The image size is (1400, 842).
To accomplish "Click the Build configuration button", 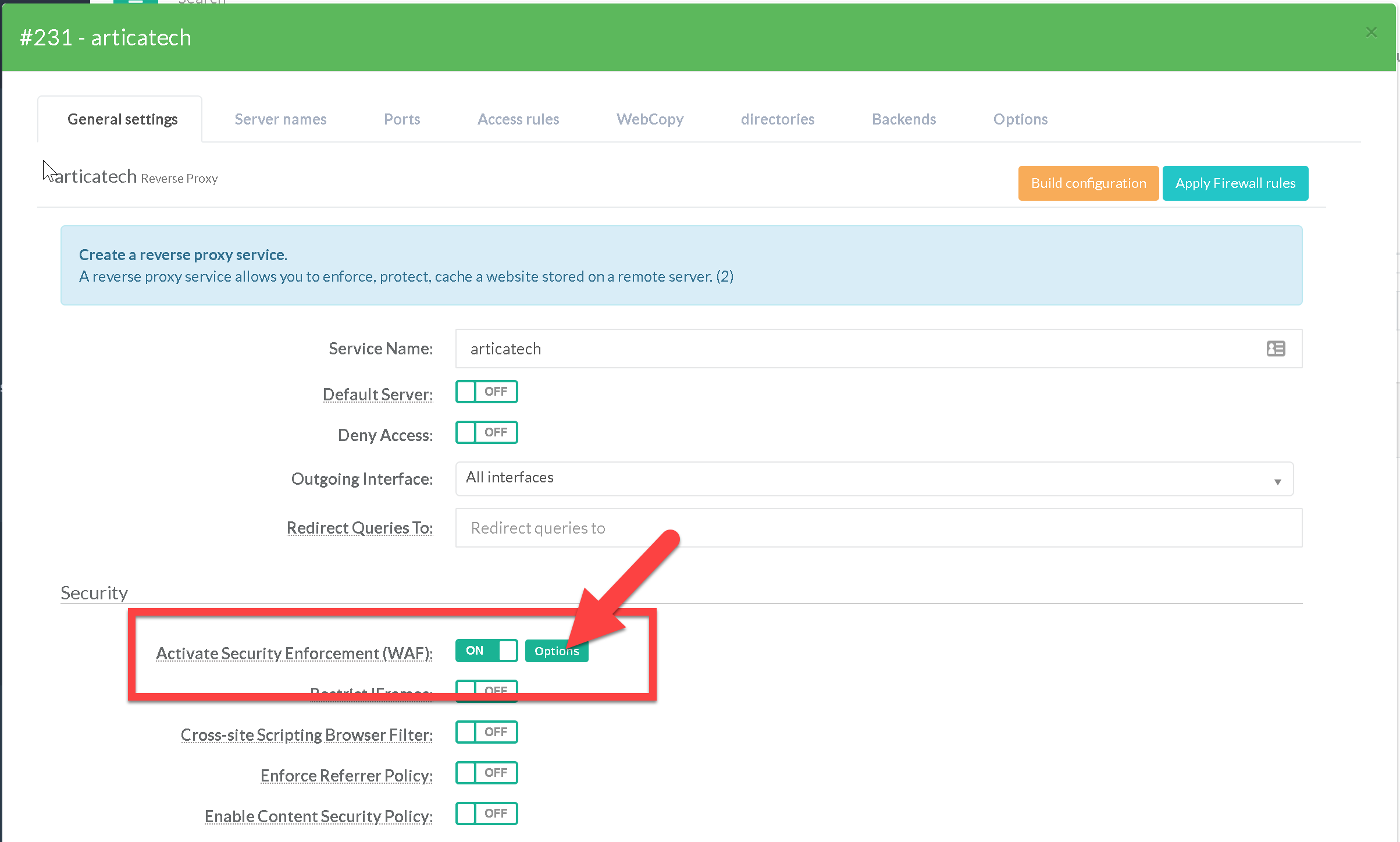I will pyautogui.click(x=1088, y=183).
